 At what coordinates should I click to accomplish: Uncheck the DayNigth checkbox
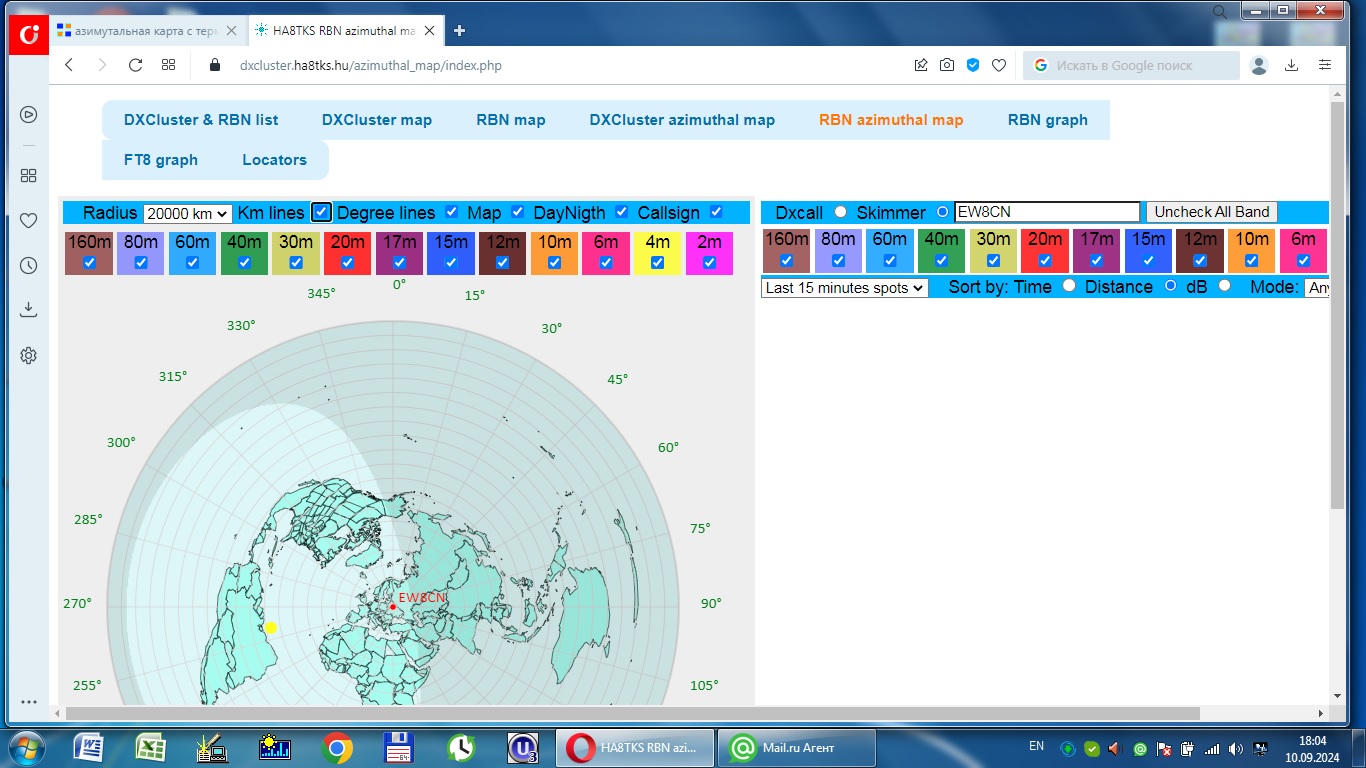tap(621, 212)
